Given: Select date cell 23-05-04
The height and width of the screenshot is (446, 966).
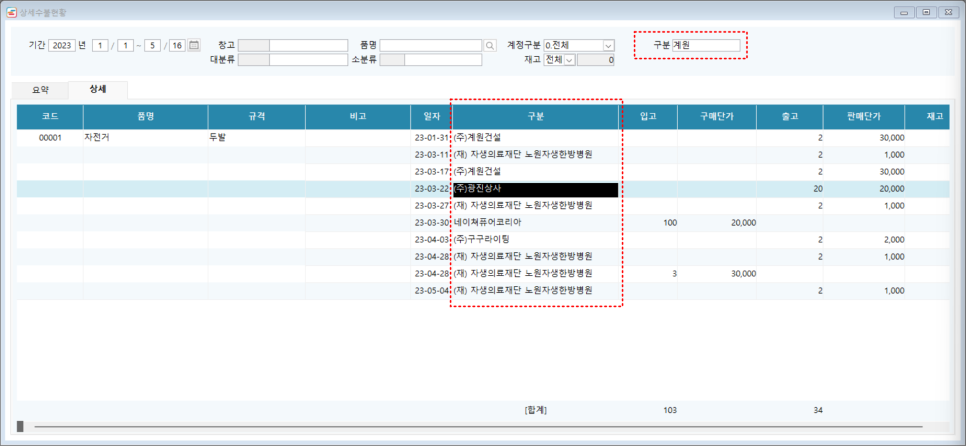Looking at the screenshot, I should click(x=431, y=290).
